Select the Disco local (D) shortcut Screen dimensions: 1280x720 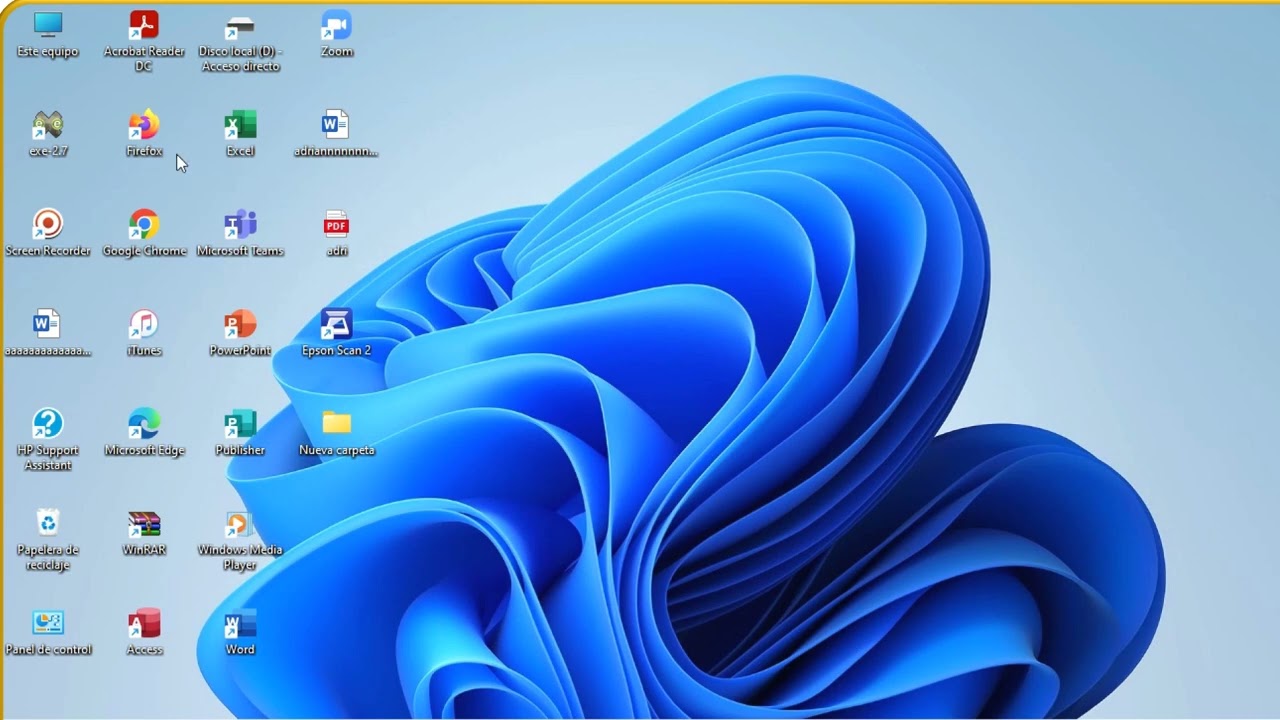click(240, 41)
